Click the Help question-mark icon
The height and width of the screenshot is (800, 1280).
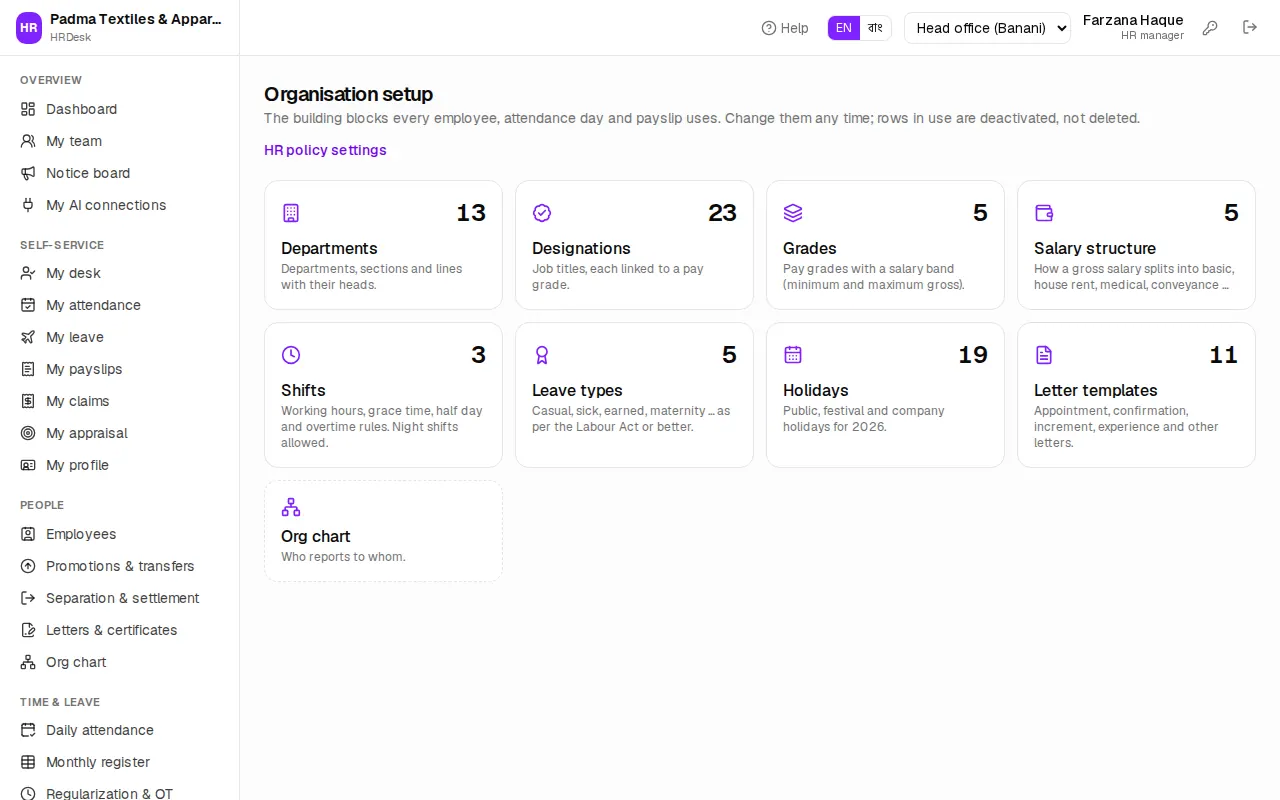(769, 28)
